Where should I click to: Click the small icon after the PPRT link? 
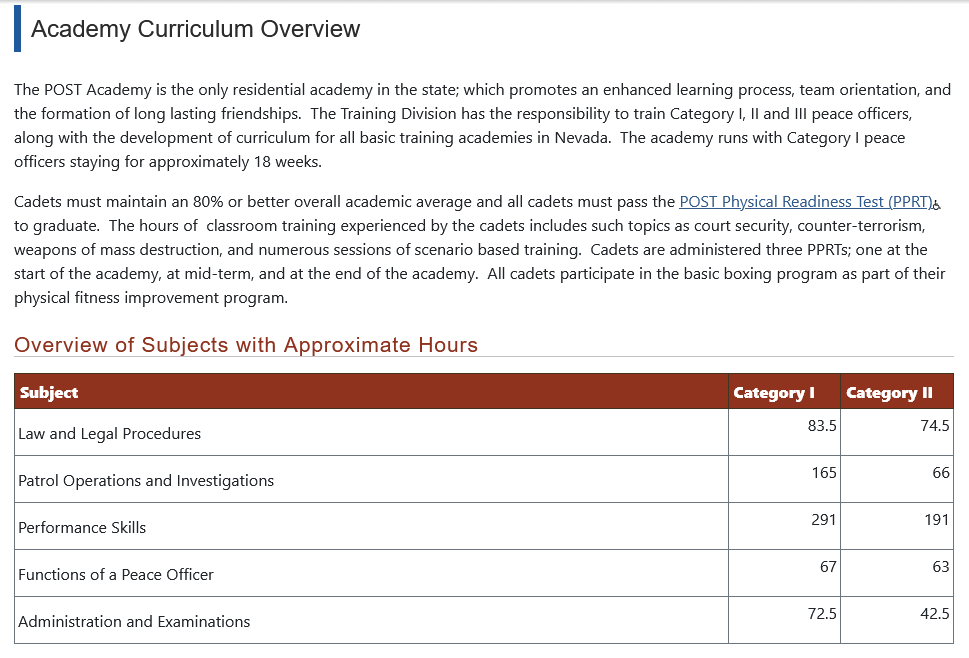pyautogui.click(x=937, y=205)
